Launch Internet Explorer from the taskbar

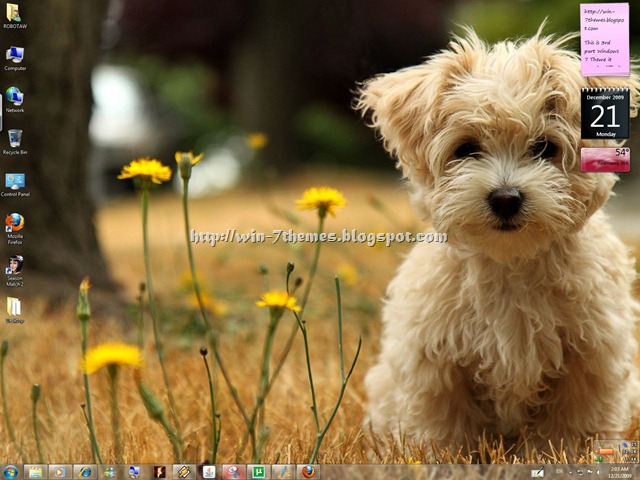click(85, 472)
